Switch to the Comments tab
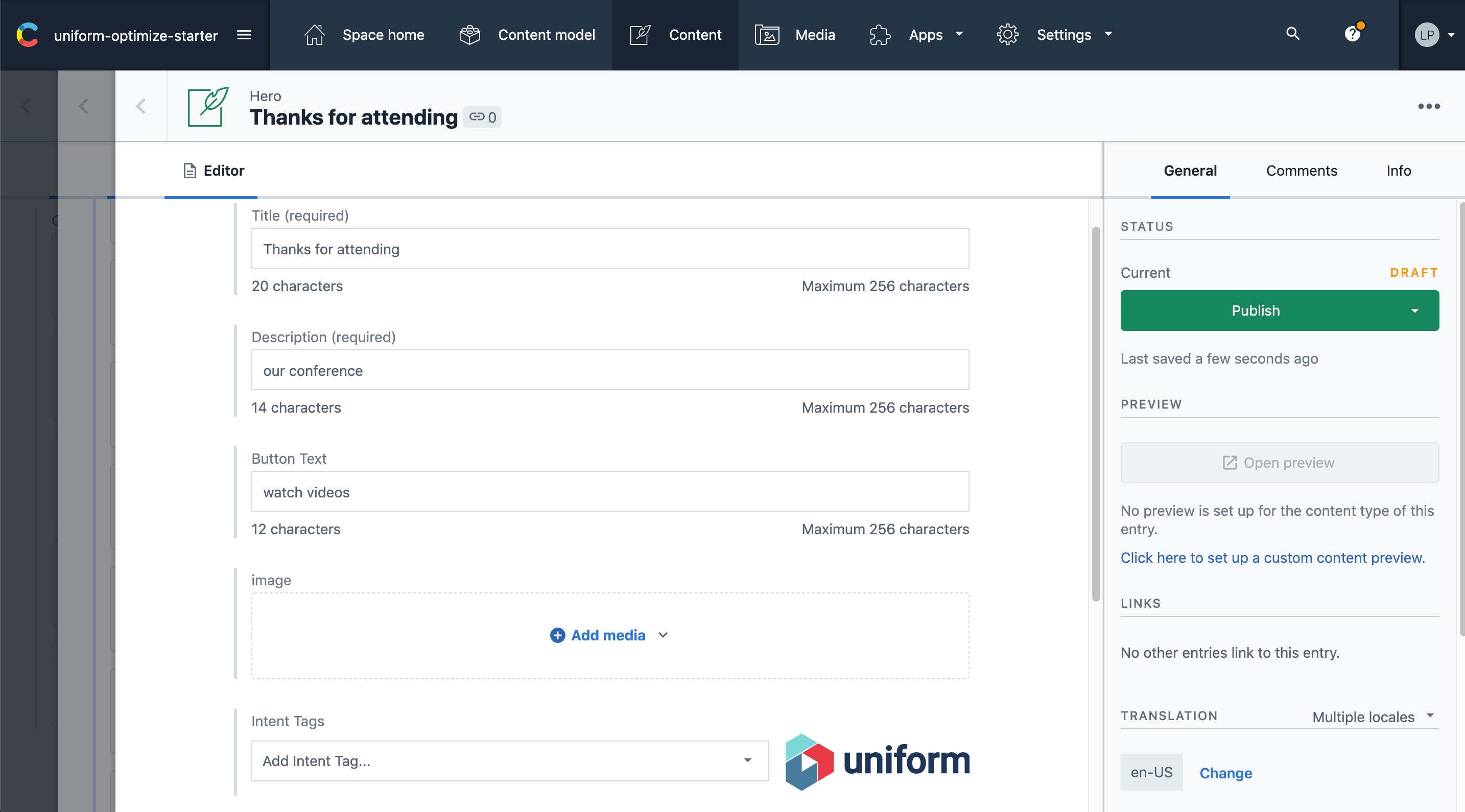 pyautogui.click(x=1301, y=171)
